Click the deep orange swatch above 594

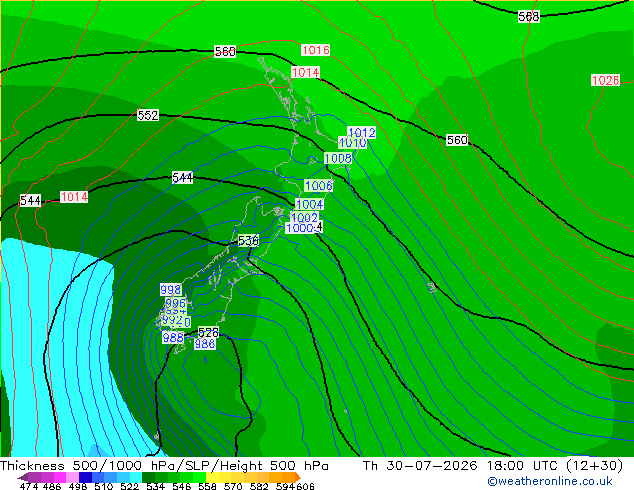click(289, 477)
